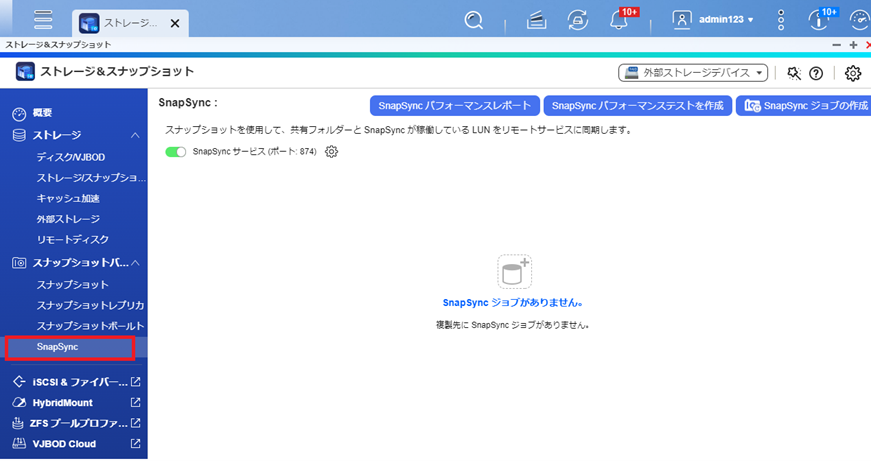The image size is (871, 461).
Task: Click the search magnifier icon in top bar
Action: pos(474,19)
